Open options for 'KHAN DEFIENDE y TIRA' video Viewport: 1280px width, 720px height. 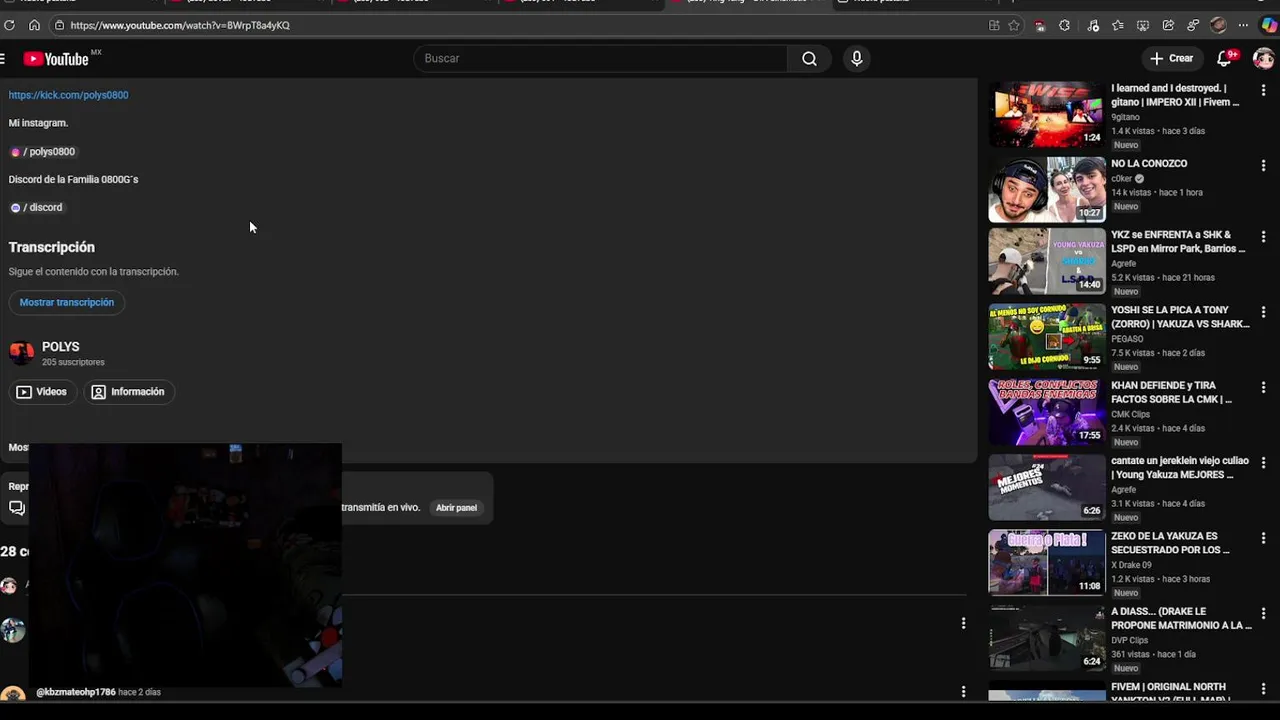pos(1263,387)
